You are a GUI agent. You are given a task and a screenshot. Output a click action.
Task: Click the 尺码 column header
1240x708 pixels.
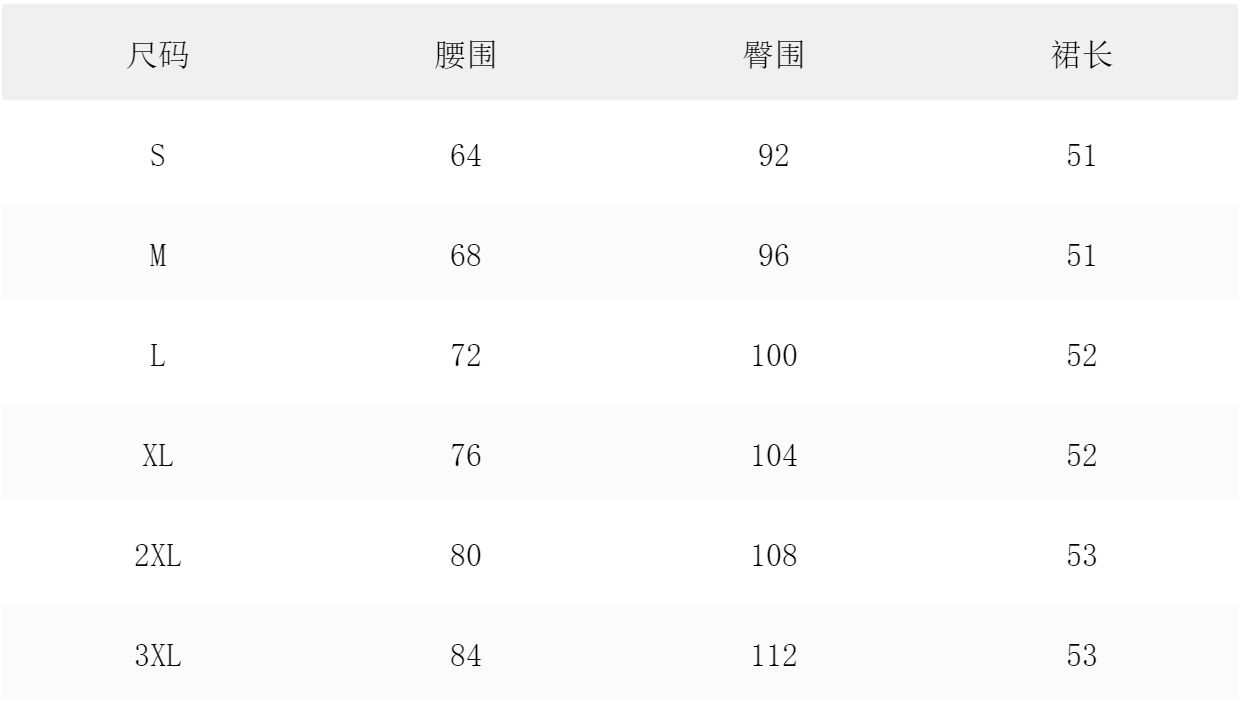pyautogui.click(x=157, y=57)
